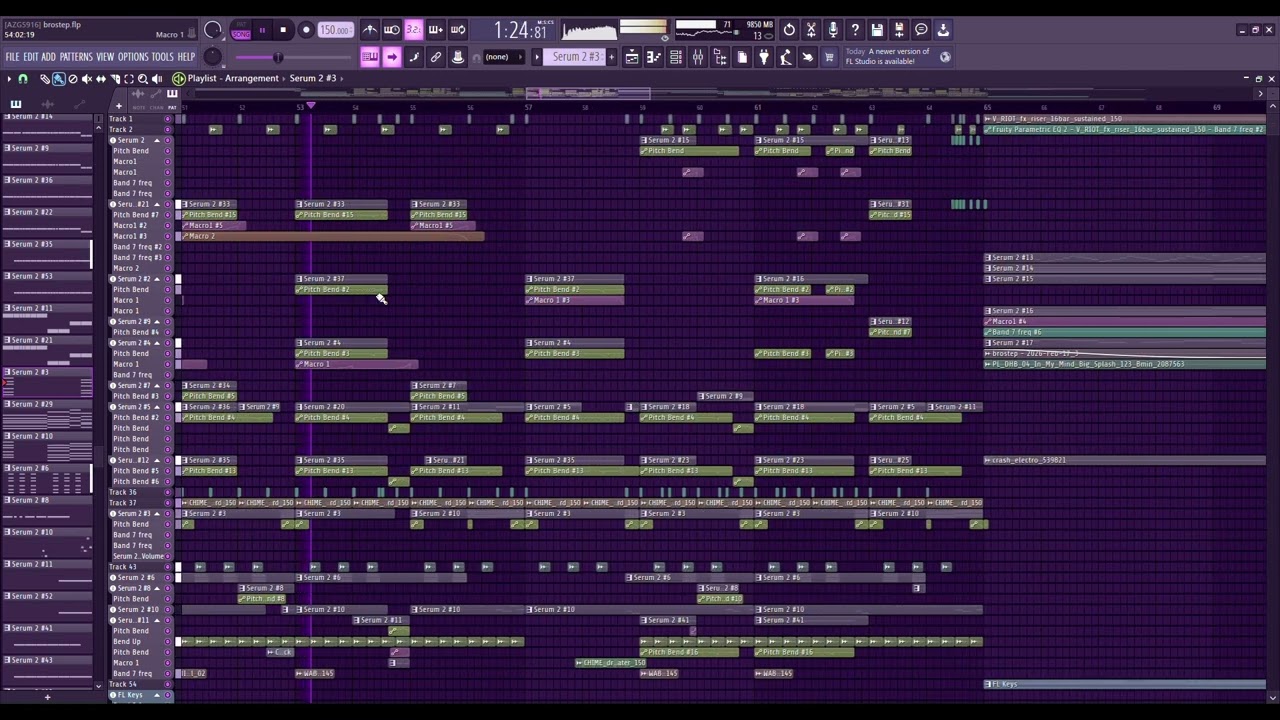Image resolution: width=1280 pixels, height=720 pixels.
Task: Open pattern options arrow before Serum 2 #3
Action: [537, 57]
